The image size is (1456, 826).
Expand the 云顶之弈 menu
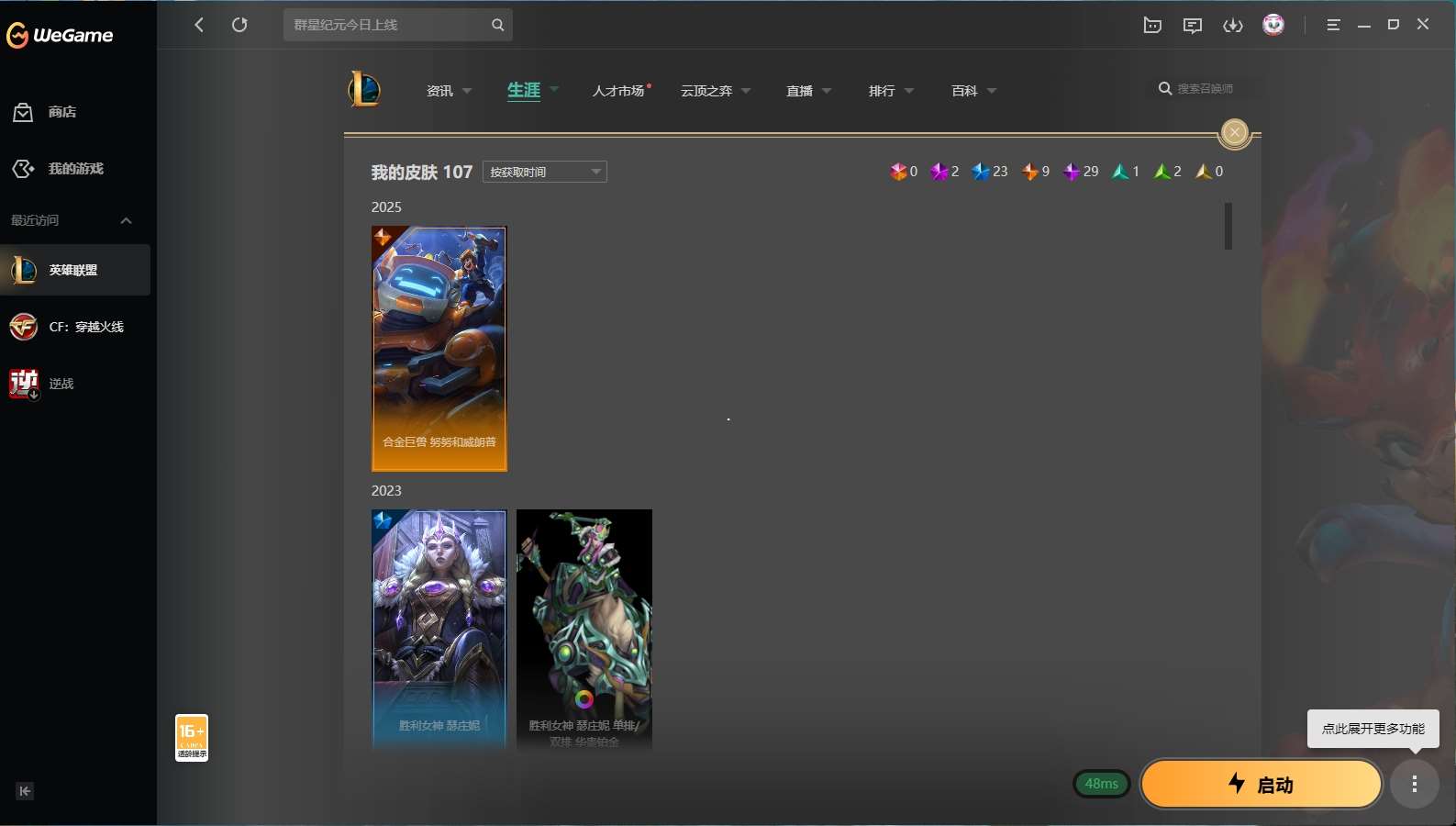coord(716,91)
